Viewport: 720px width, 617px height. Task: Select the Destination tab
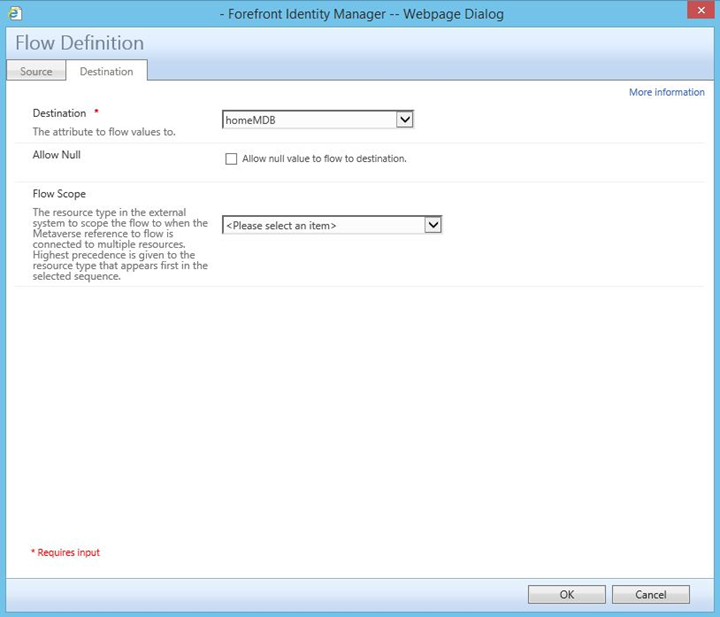(107, 71)
